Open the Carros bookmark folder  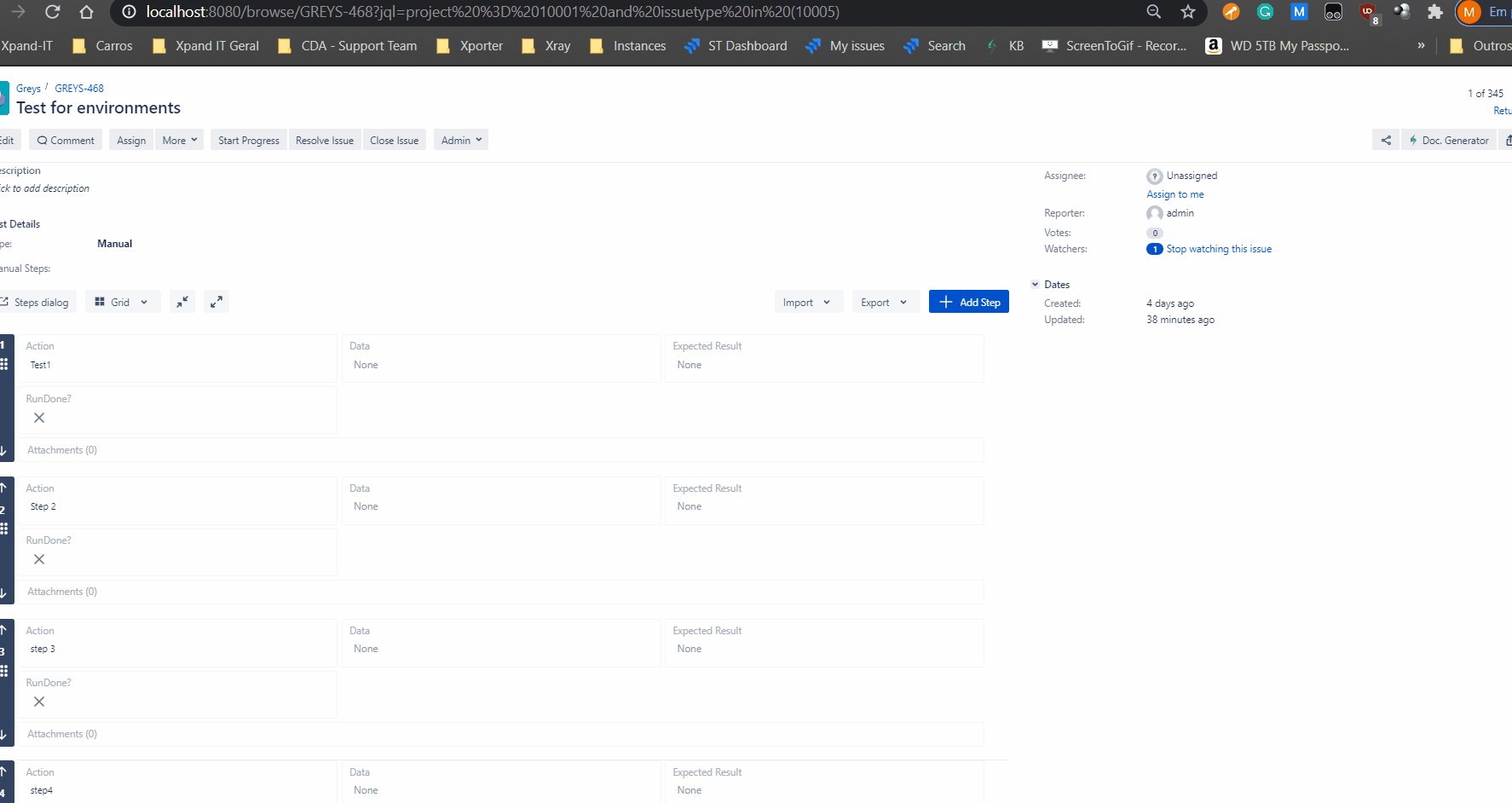click(x=102, y=46)
